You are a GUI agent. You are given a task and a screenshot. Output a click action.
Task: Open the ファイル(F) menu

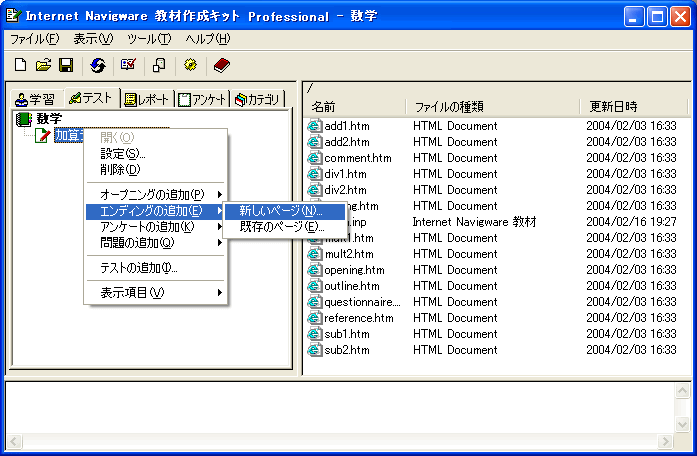pyautogui.click(x=34, y=39)
